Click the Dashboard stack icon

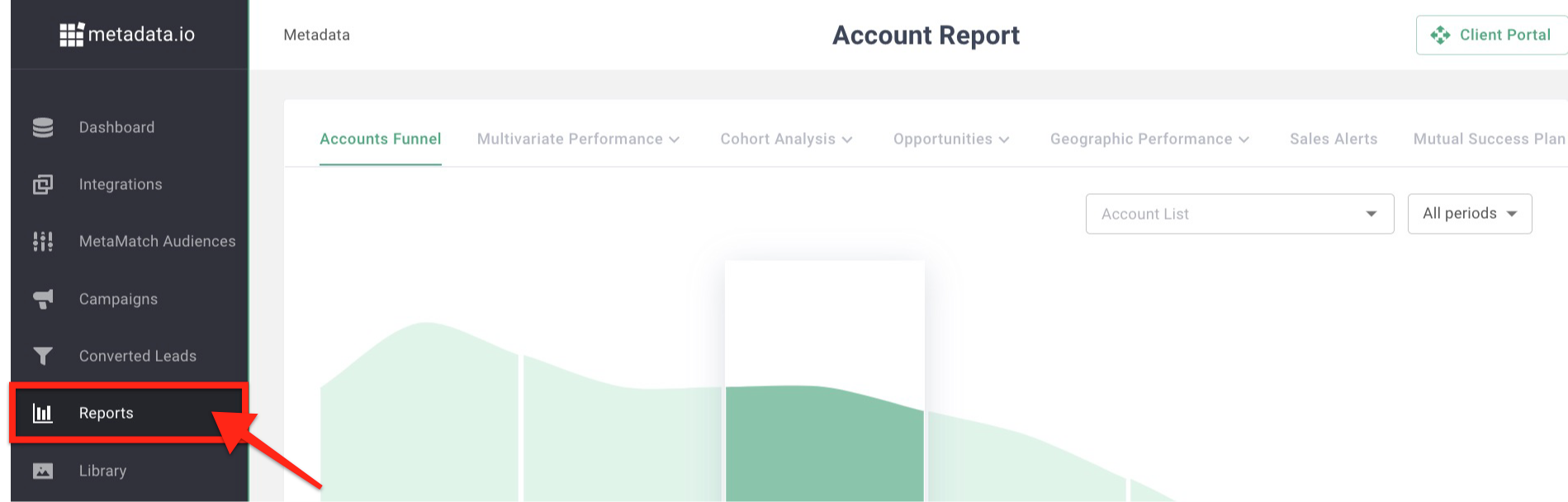[43, 127]
